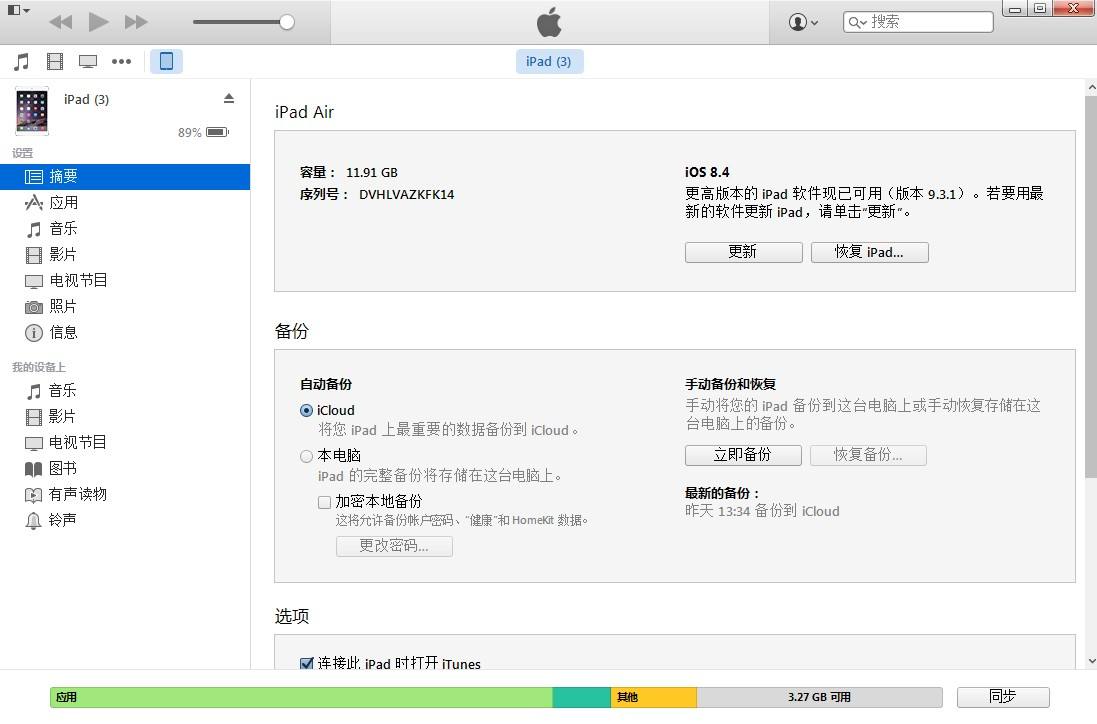Click the iPad Air heading

pos(304,112)
